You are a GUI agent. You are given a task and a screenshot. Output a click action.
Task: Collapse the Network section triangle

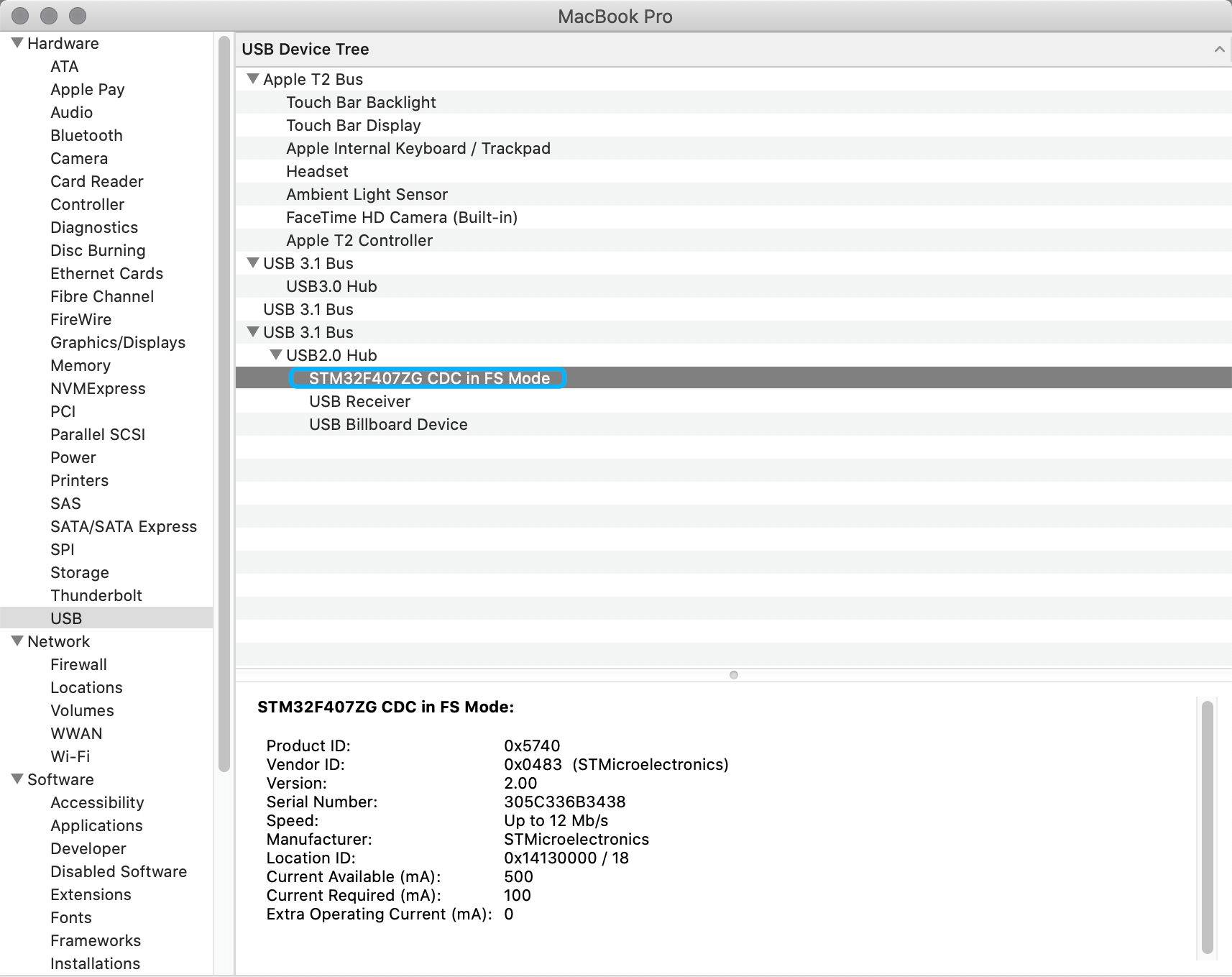tap(17, 641)
